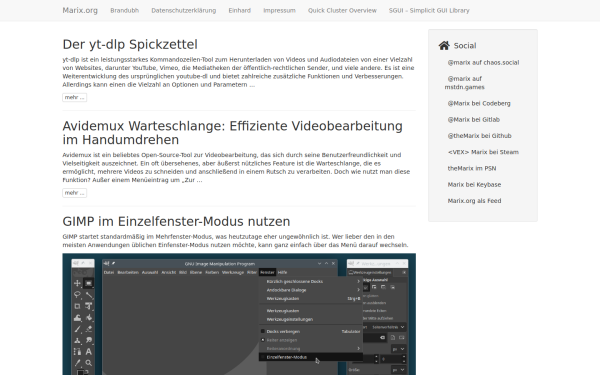Viewport: 600px width, 375px height.
Task: Click 'mehr ...' below the Avidemux excerpt
Action: (x=75, y=193)
